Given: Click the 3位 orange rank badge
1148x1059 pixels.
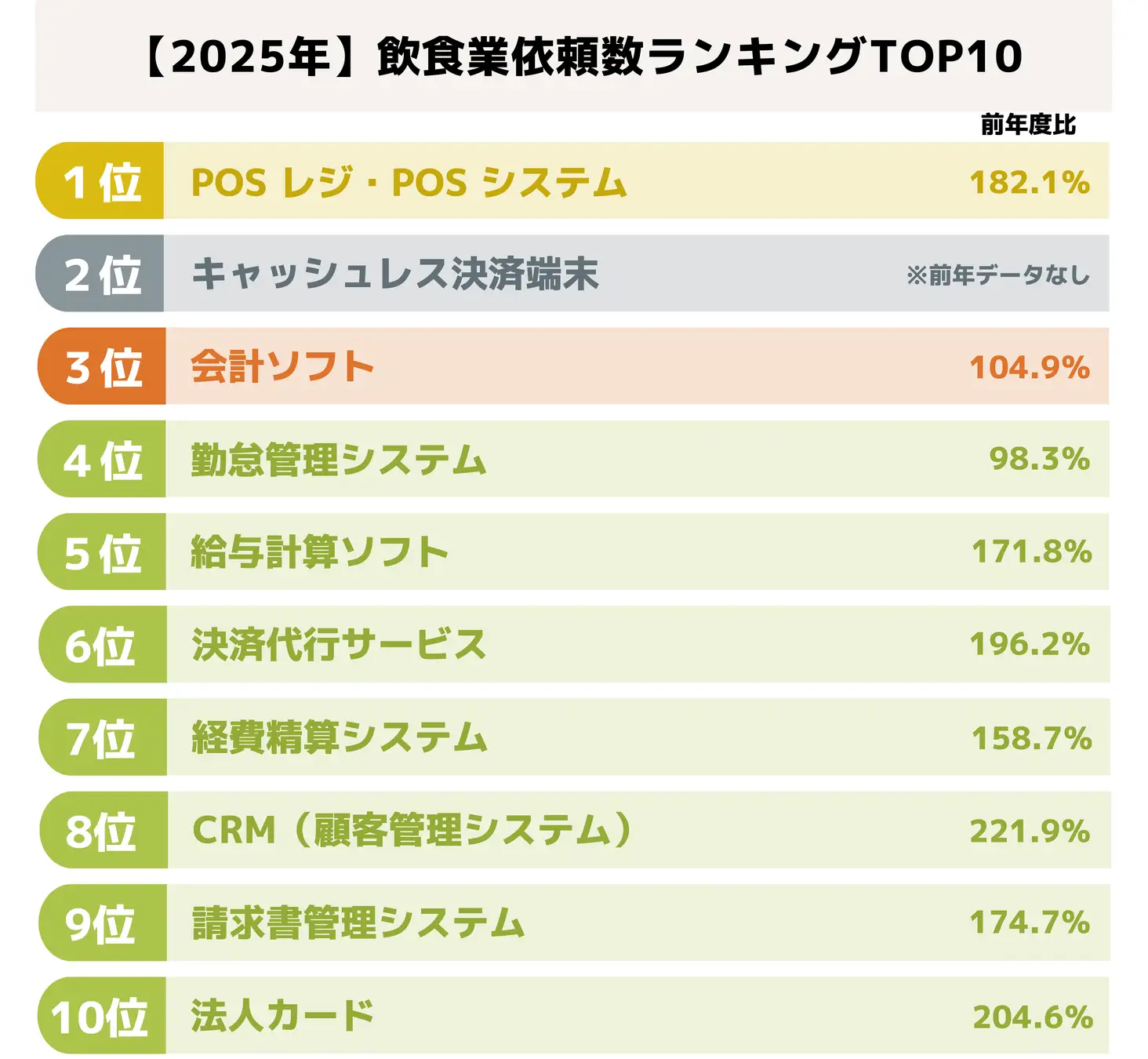Looking at the screenshot, I should [x=102, y=366].
